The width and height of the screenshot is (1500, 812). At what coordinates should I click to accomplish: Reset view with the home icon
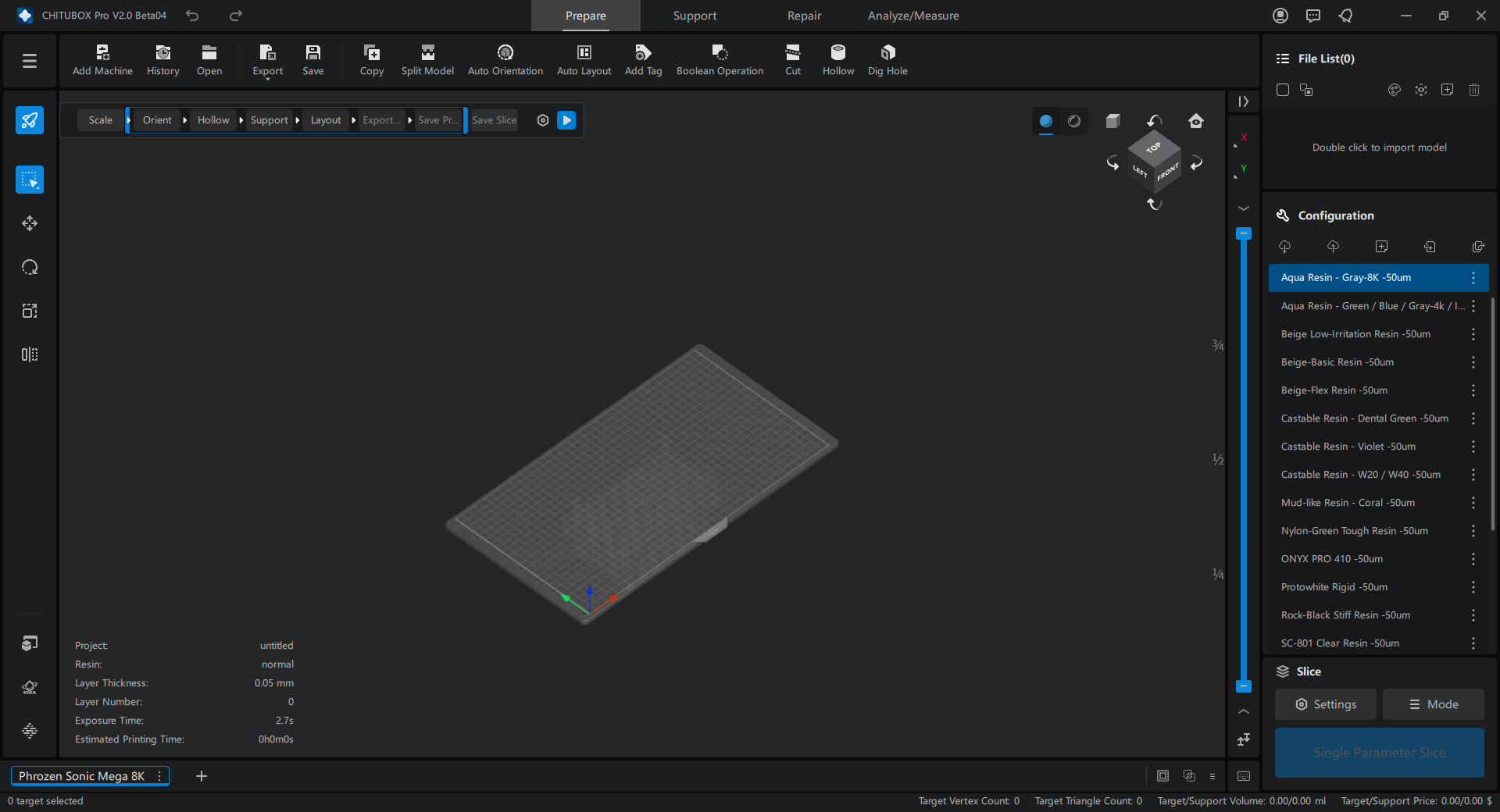click(1195, 121)
